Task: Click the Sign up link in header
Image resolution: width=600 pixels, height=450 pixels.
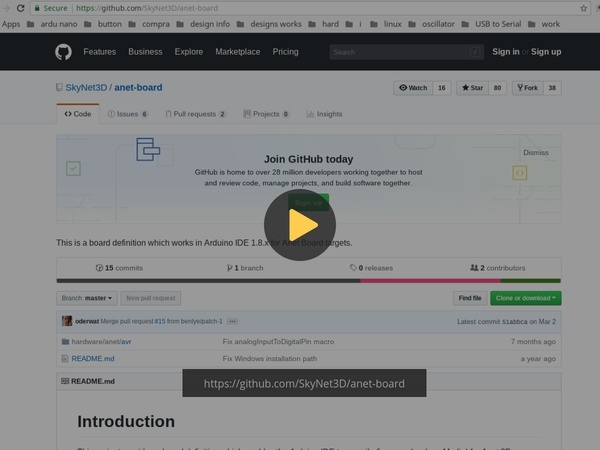Action: [546, 52]
